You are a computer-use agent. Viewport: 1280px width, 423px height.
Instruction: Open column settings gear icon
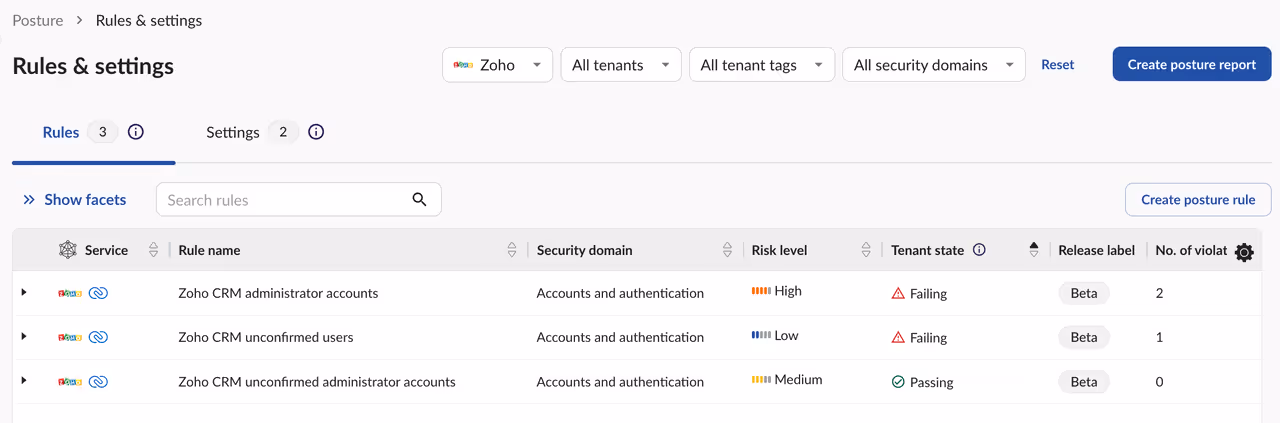[x=1244, y=253]
